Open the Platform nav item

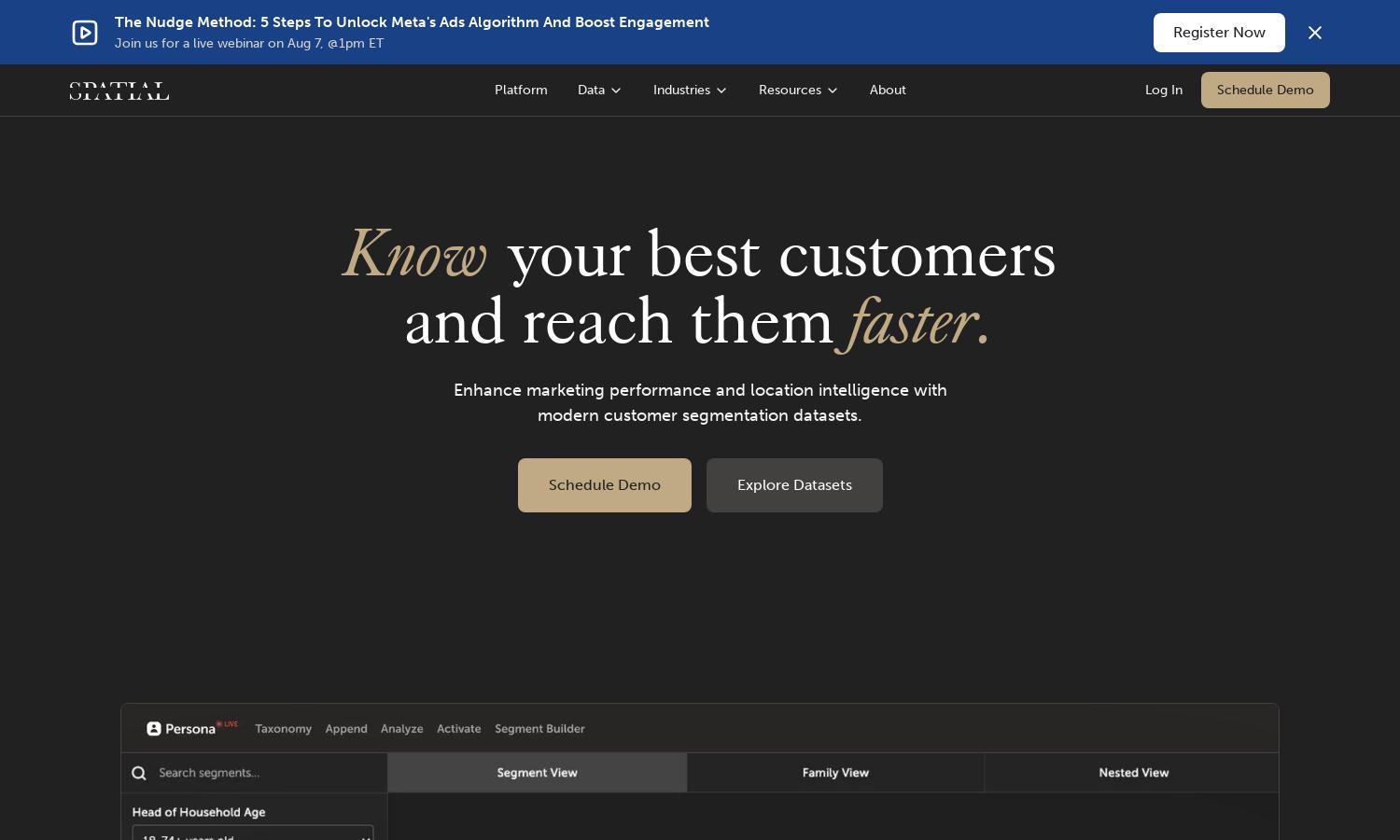(x=521, y=91)
